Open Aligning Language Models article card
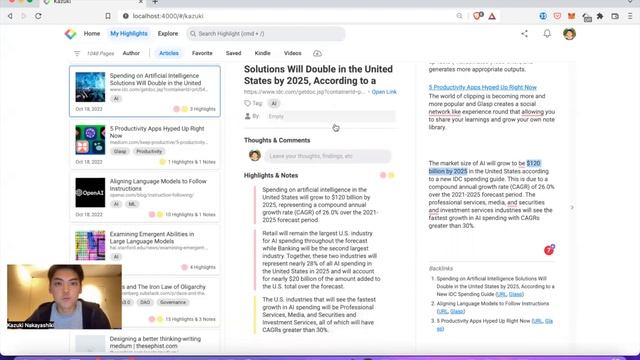The height and width of the screenshot is (360, 640). coord(145,197)
